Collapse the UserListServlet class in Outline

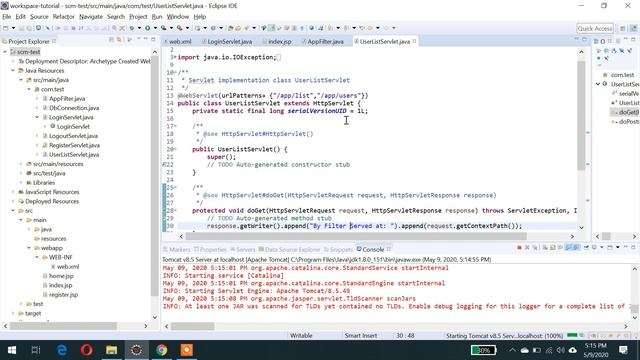598,84
